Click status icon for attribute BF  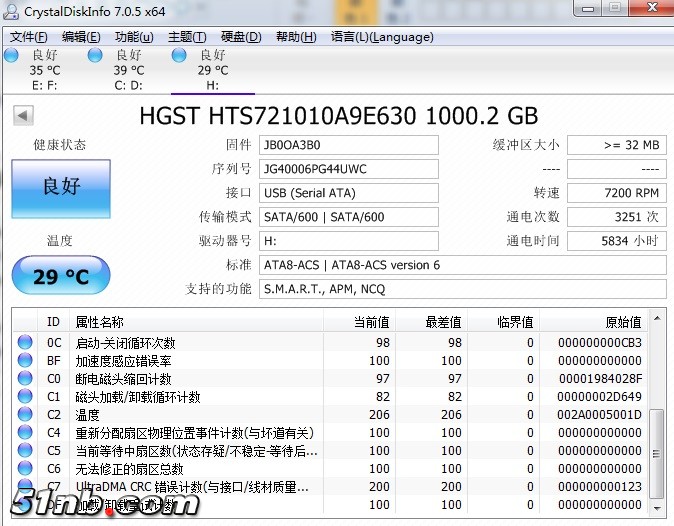pyautogui.click(x=25, y=361)
